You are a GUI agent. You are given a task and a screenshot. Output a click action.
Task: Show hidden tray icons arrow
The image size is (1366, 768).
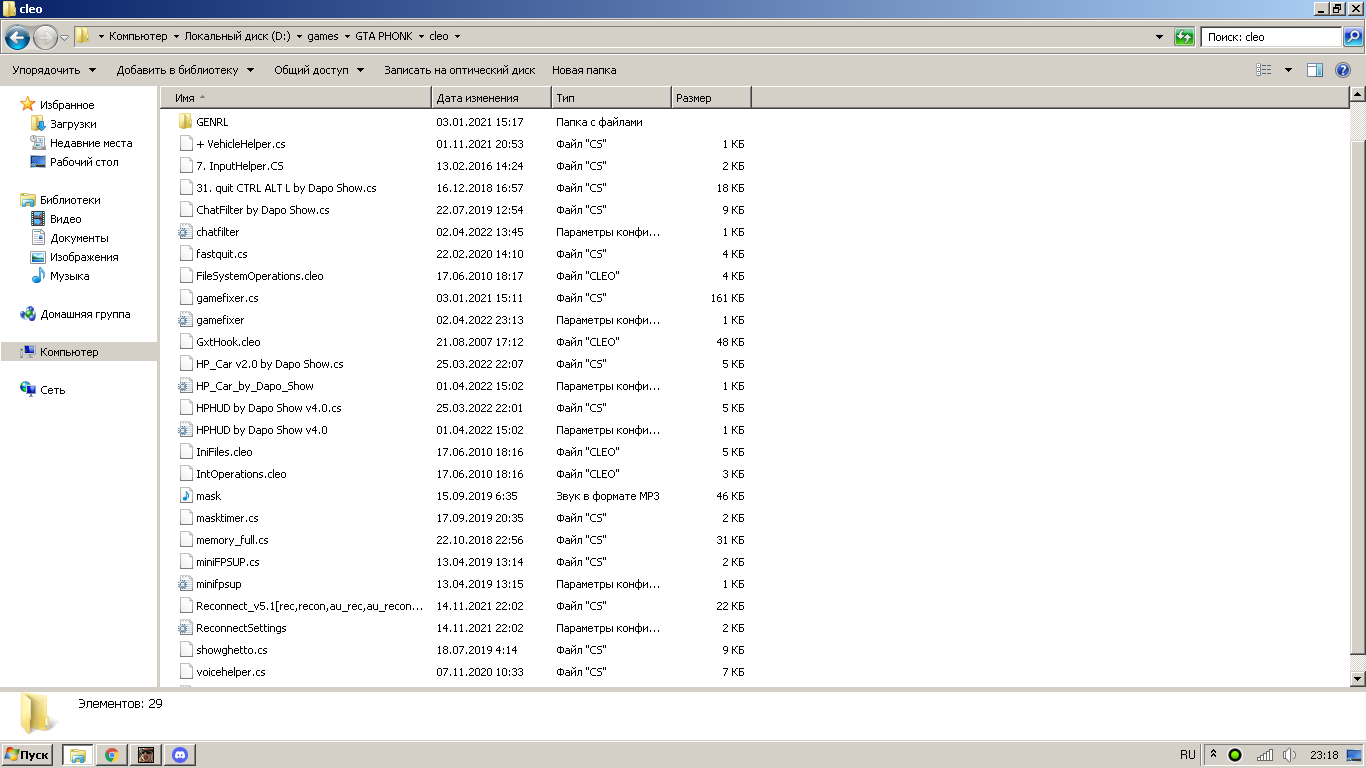coord(1213,755)
